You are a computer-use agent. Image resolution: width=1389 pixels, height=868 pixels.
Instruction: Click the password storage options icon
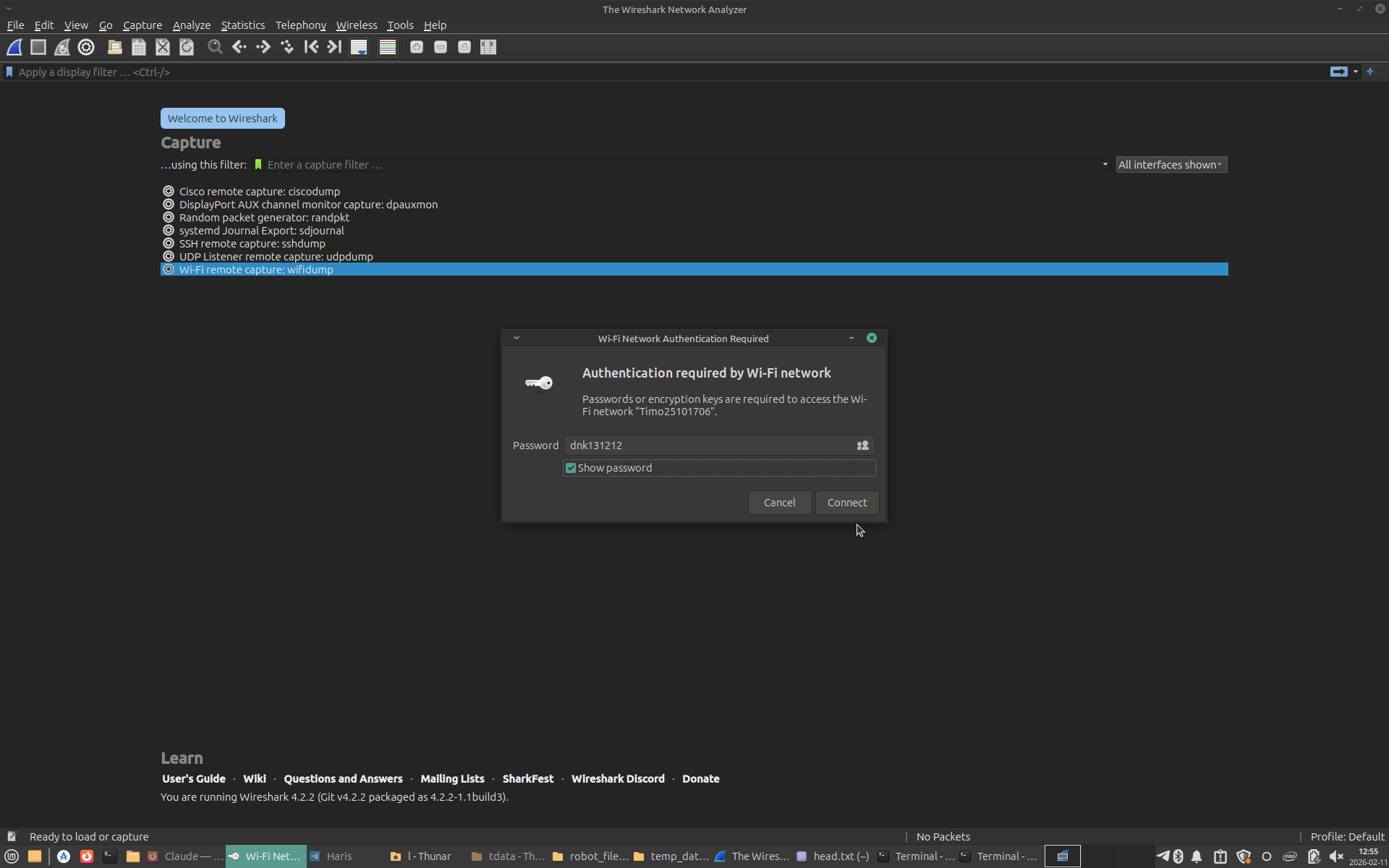(x=863, y=446)
